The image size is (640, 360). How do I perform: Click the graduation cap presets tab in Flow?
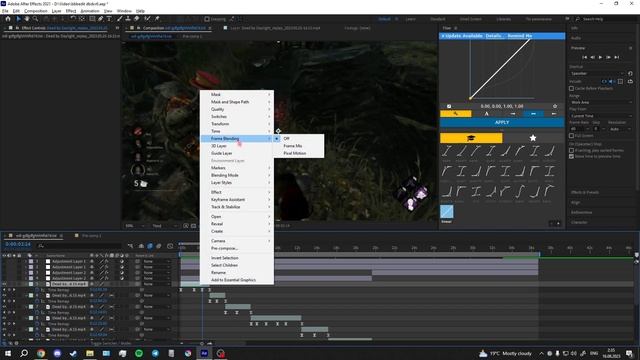point(471,138)
